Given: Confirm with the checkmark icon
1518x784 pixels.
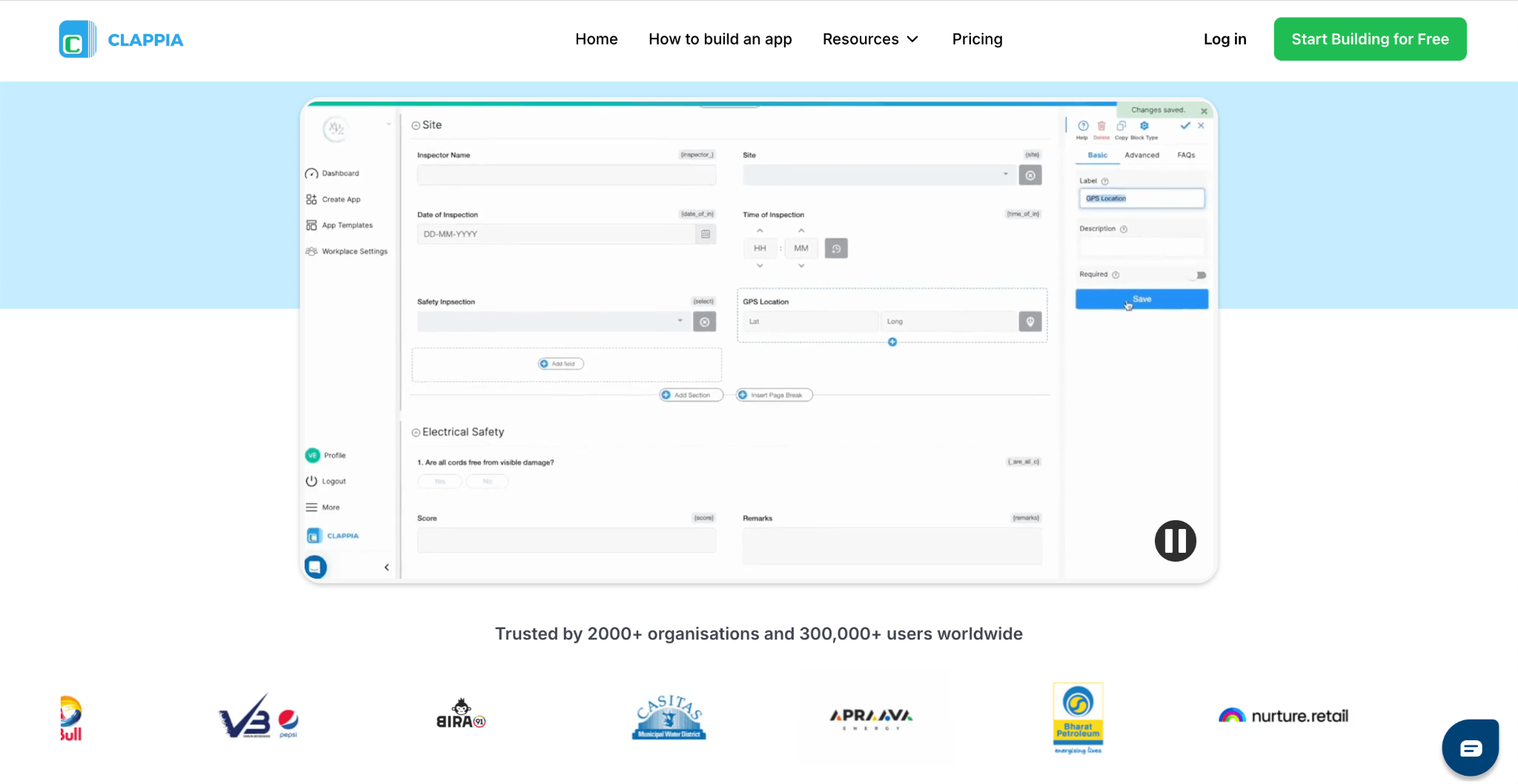Looking at the screenshot, I should (1185, 126).
